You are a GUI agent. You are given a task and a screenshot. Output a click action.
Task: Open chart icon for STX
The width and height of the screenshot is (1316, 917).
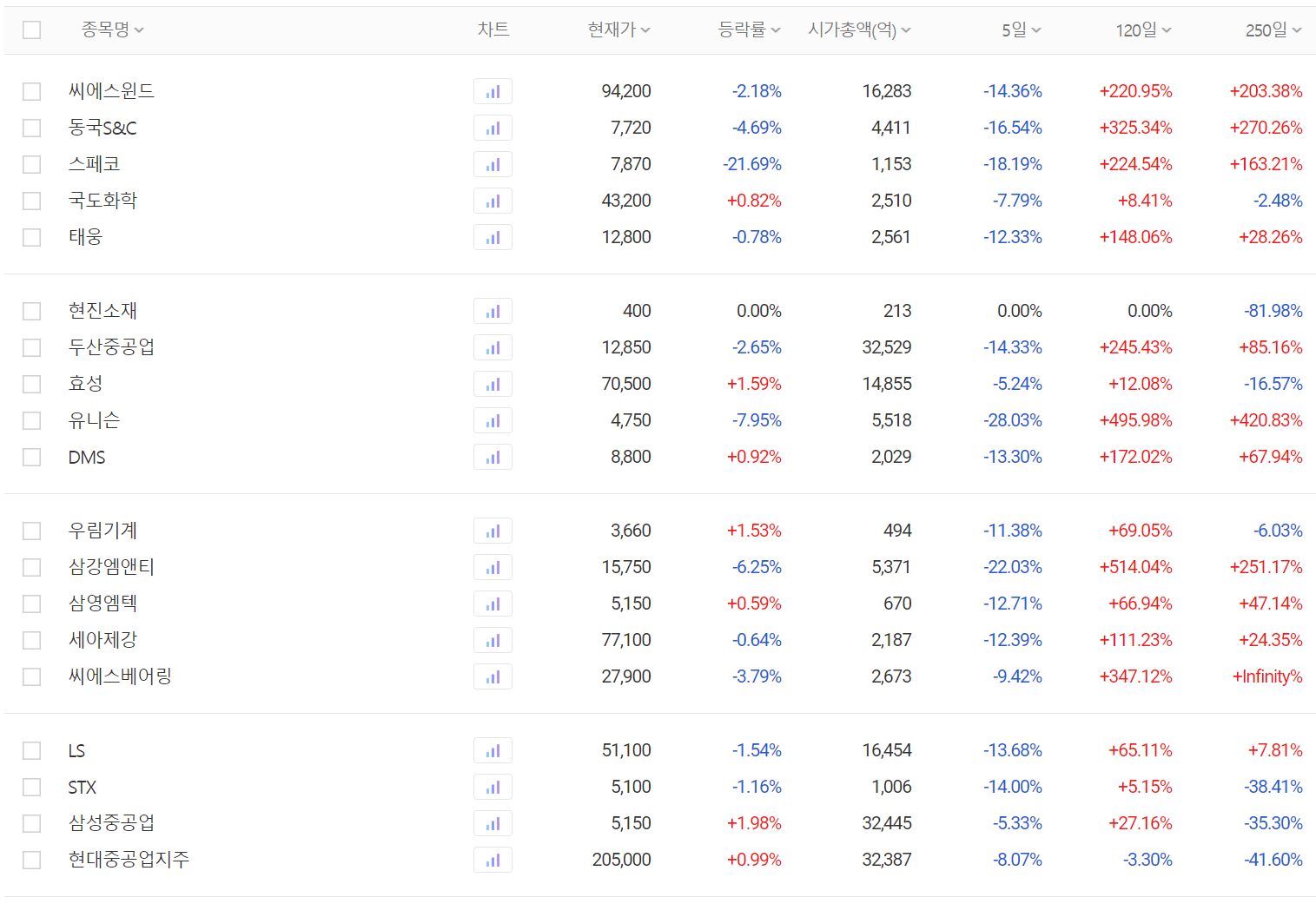point(493,787)
